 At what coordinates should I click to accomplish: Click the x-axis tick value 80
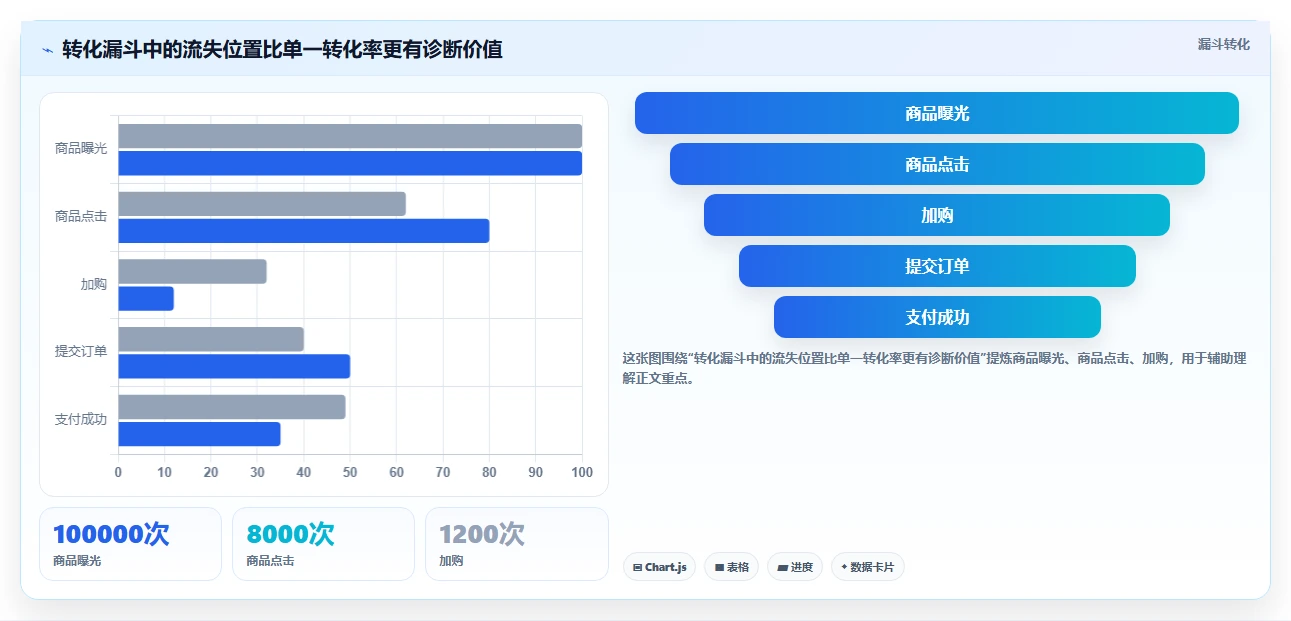click(489, 472)
